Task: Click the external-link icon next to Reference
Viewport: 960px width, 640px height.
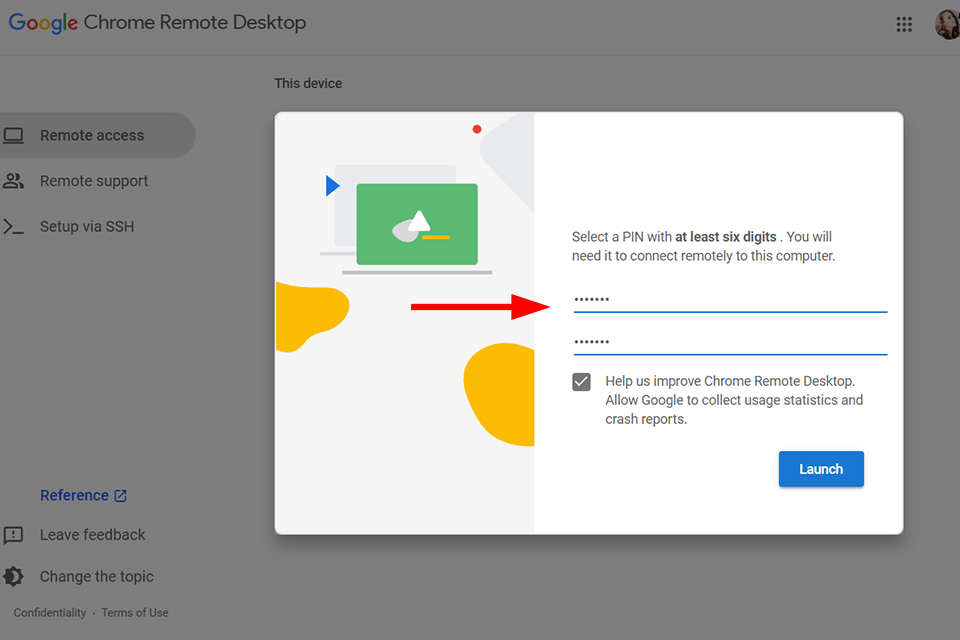Action: tap(121, 496)
